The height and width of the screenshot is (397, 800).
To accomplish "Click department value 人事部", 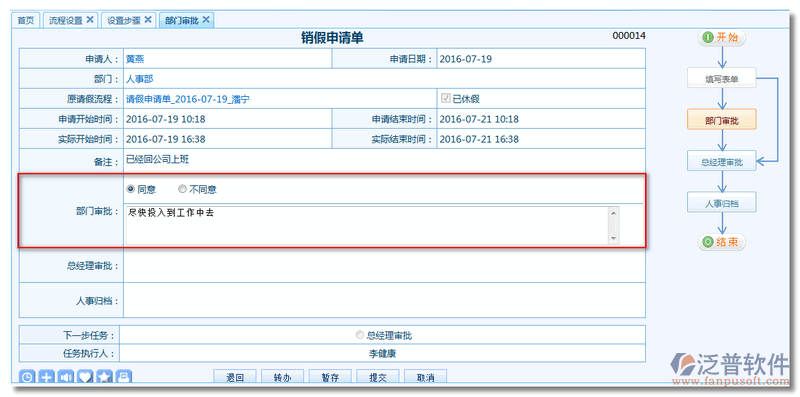I will point(140,79).
